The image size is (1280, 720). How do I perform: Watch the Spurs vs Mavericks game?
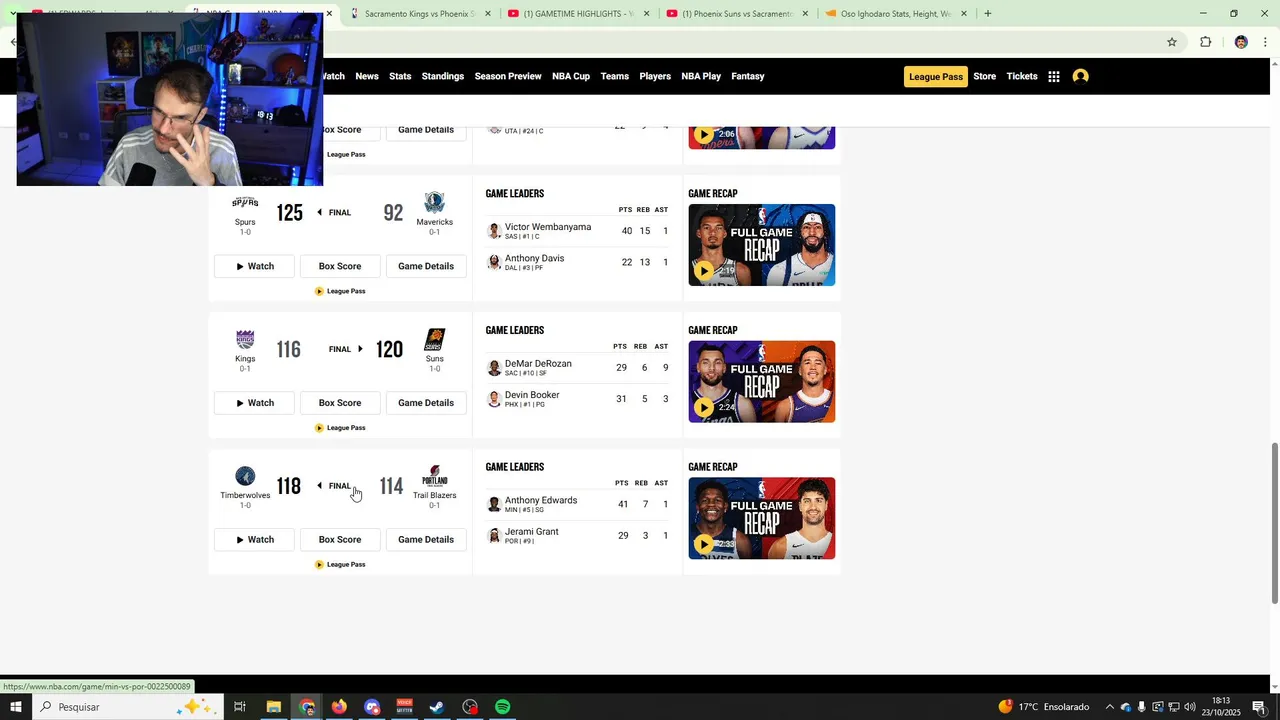coord(254,266)
